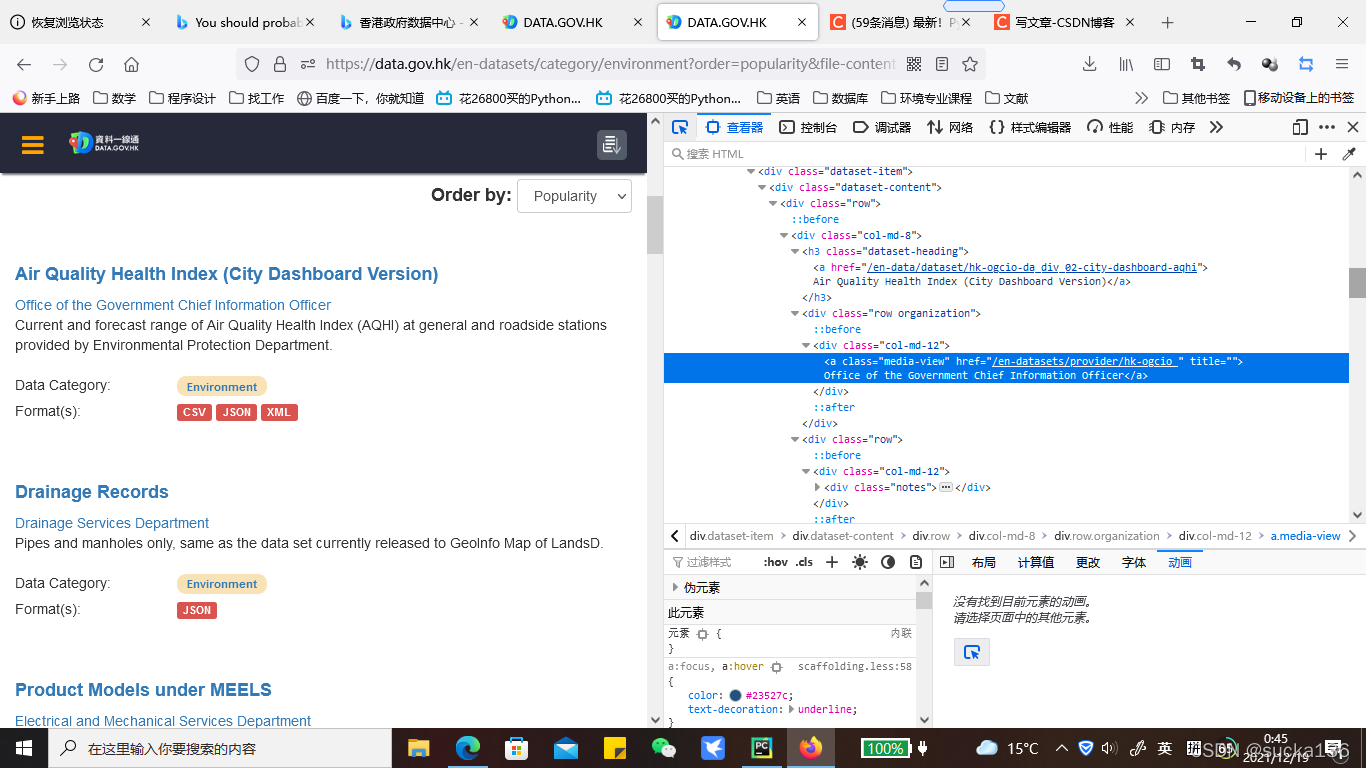Click the eyedropper color picker icon
Screen dimensions: 1366x768
(x=1349, y=154)
